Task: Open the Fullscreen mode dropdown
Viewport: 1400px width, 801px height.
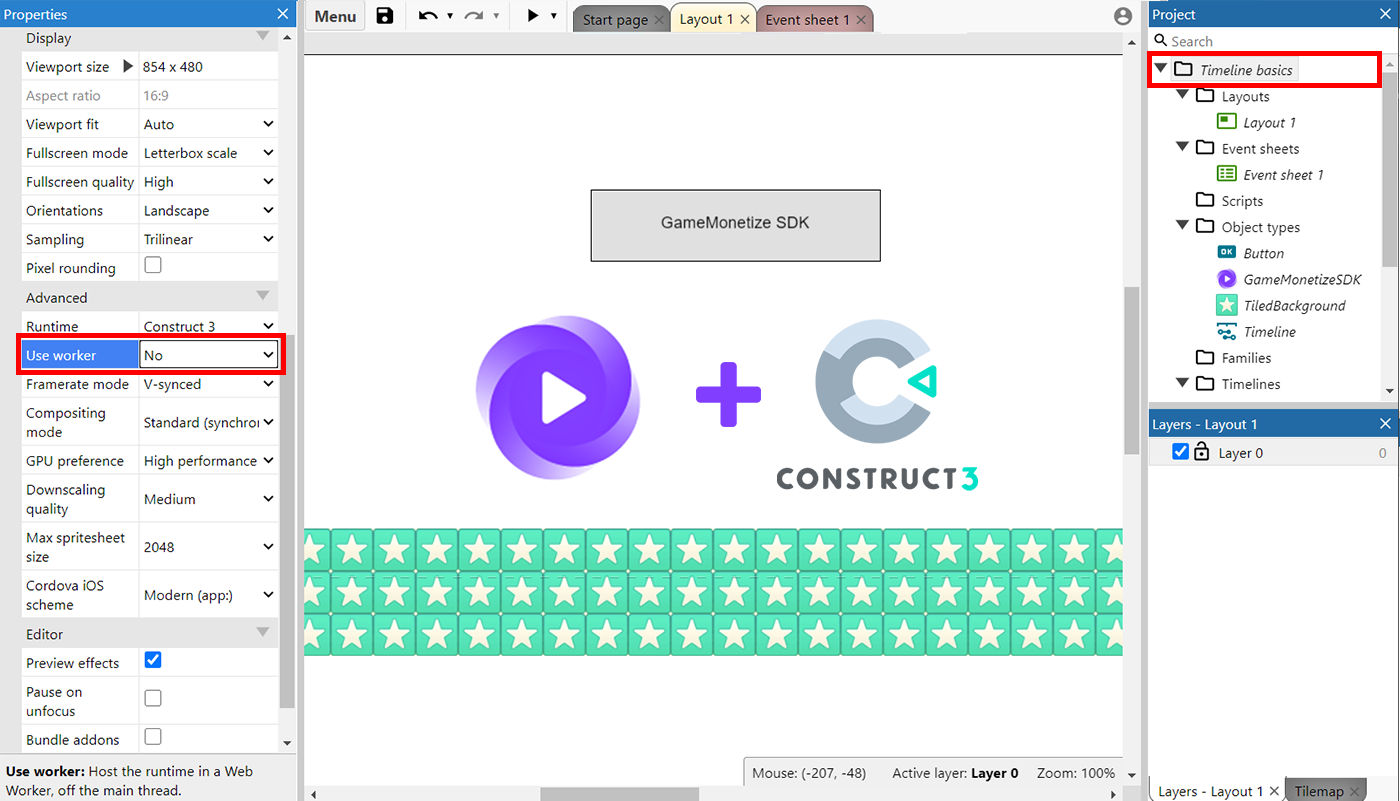Action: [208, 152]
